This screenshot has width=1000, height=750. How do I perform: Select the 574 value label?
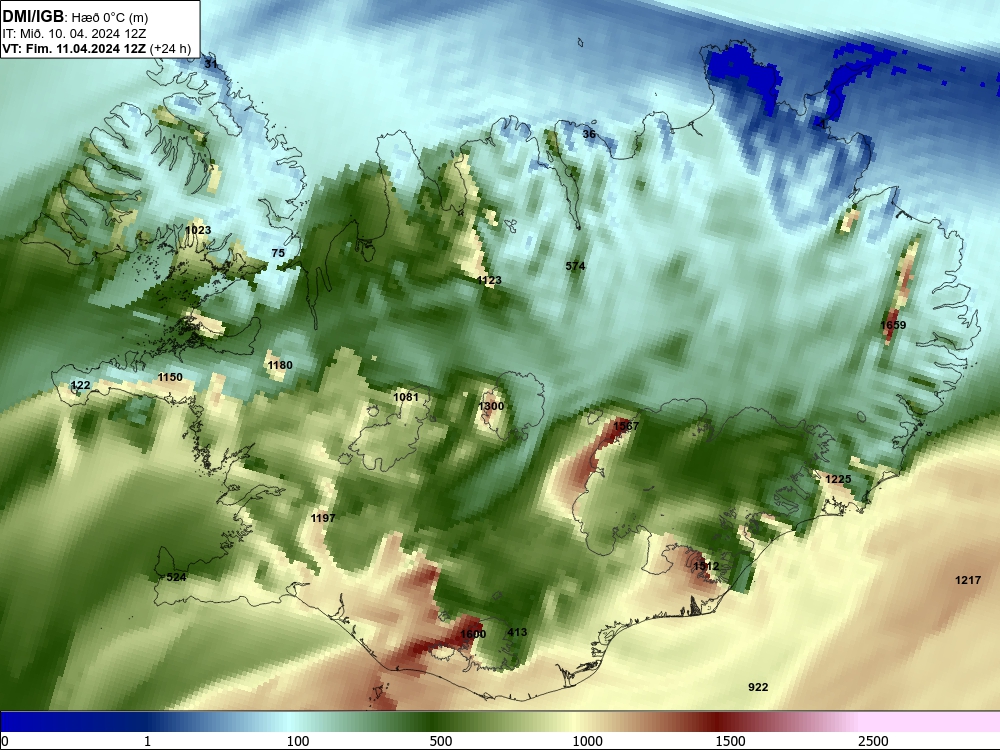(575, 266)
